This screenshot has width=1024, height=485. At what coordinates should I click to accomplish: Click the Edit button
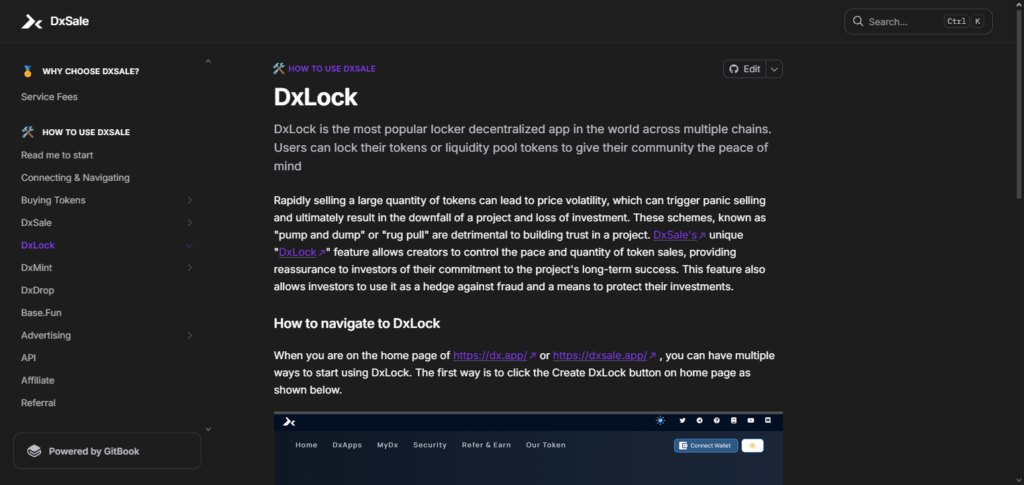tap(744, 69)
